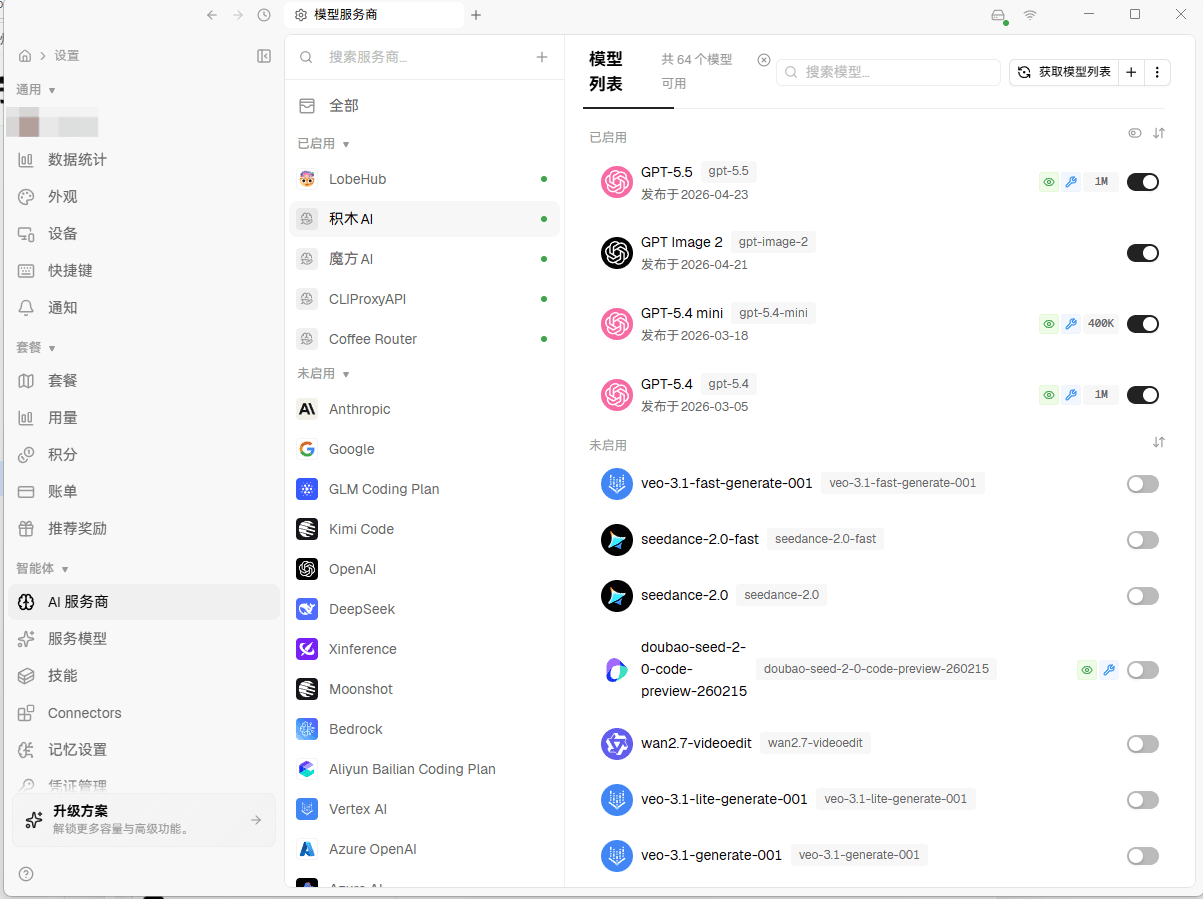Enable the seedance-2.0 switch
1203x899 pixels.
[1143, 596]
